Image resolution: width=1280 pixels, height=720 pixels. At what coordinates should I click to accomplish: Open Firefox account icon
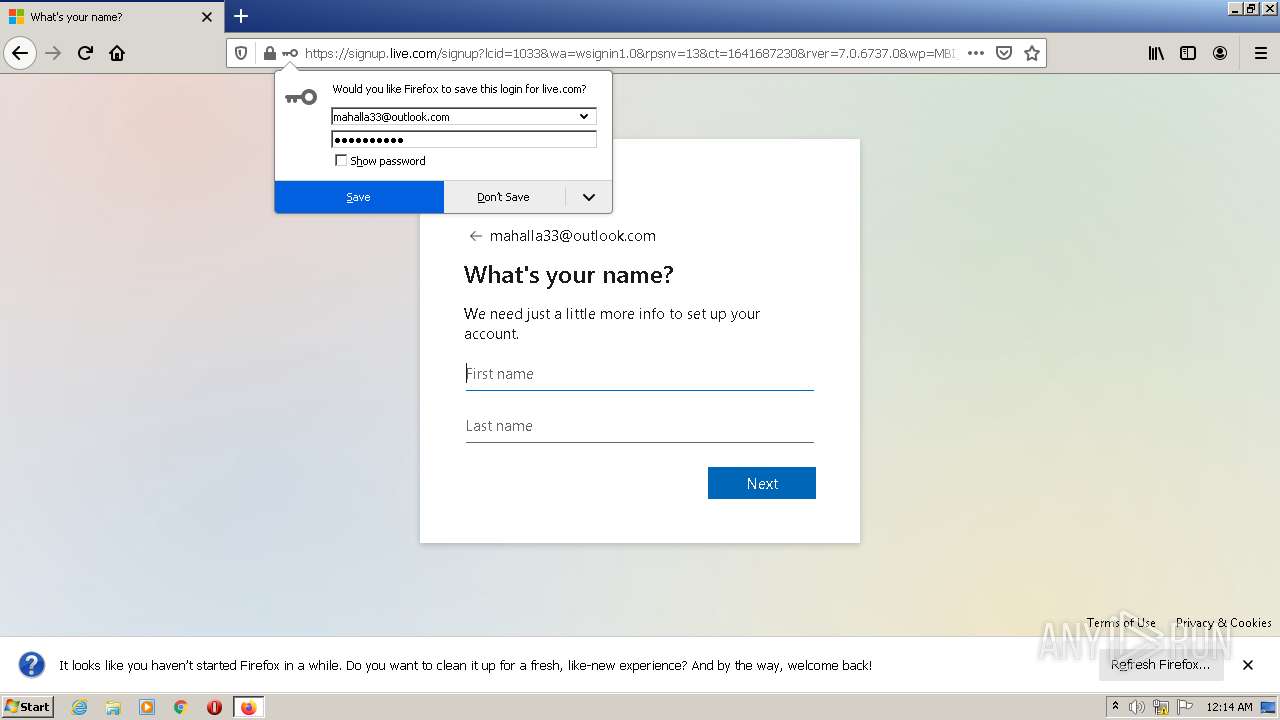tap(1220, 53)
